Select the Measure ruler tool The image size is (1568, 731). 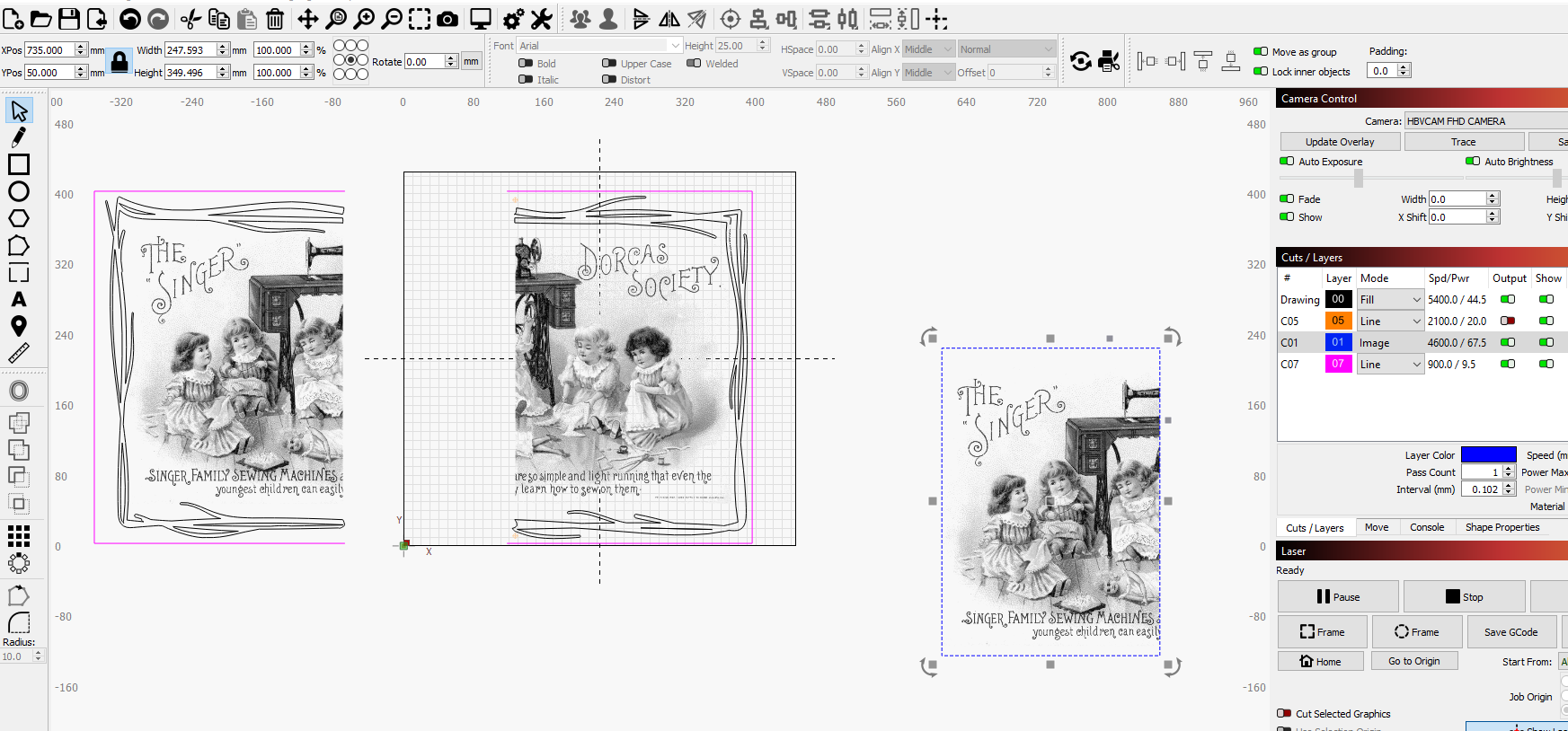pyautogui.click(x=19, y=354)
